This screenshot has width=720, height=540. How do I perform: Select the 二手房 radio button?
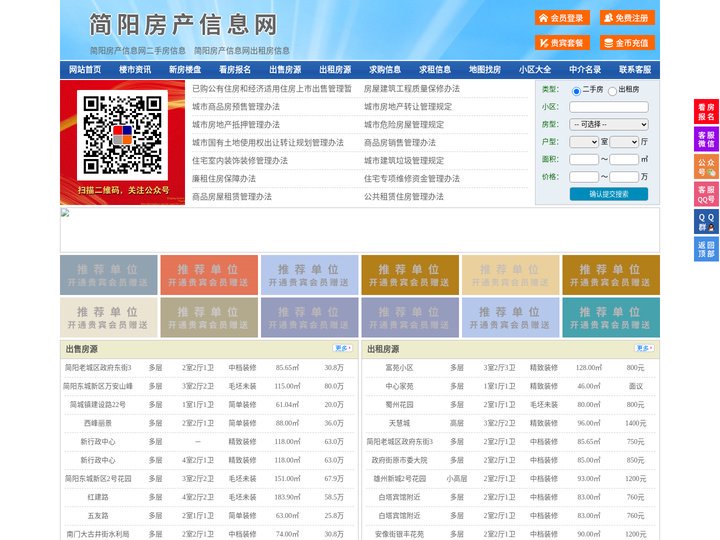576,91
